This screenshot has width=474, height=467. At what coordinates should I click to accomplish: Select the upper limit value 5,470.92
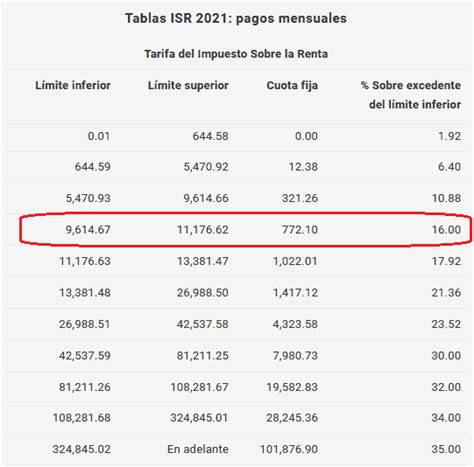pos(206,167)
